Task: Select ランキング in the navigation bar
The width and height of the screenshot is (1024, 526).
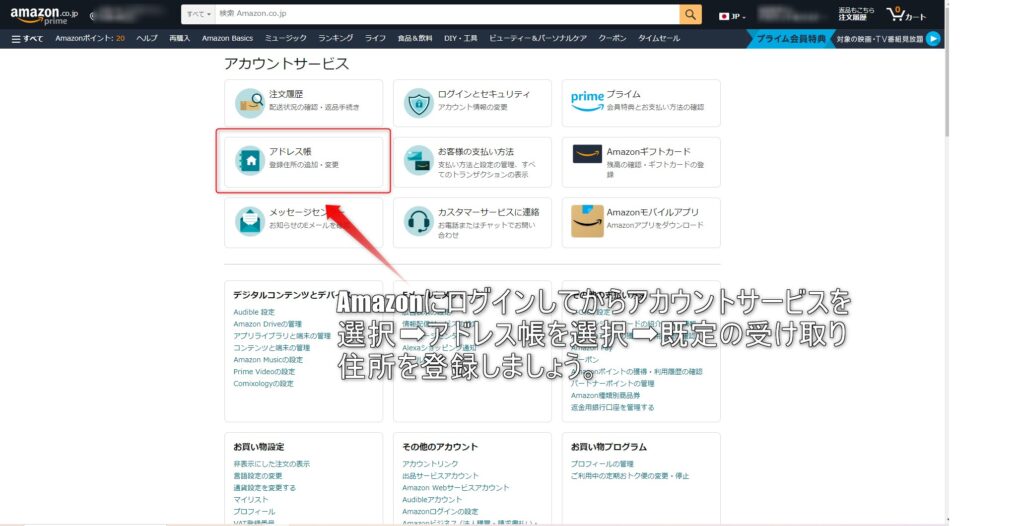Action: click(335, 38)
